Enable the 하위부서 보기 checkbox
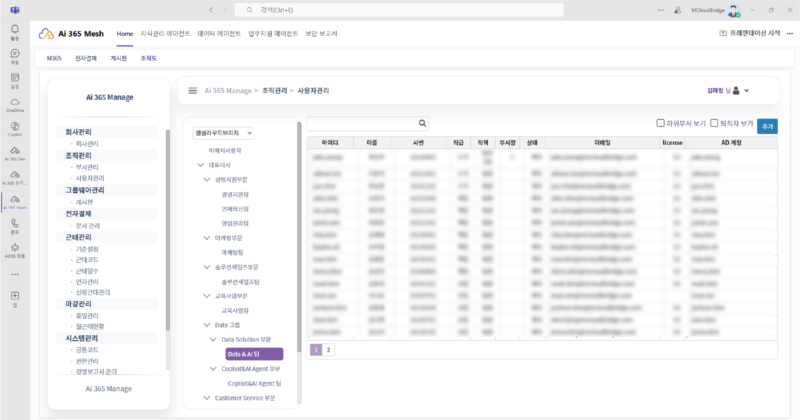The height and width of the screenshot is (420, 800). pyautogui.click(x=661, y=123)
